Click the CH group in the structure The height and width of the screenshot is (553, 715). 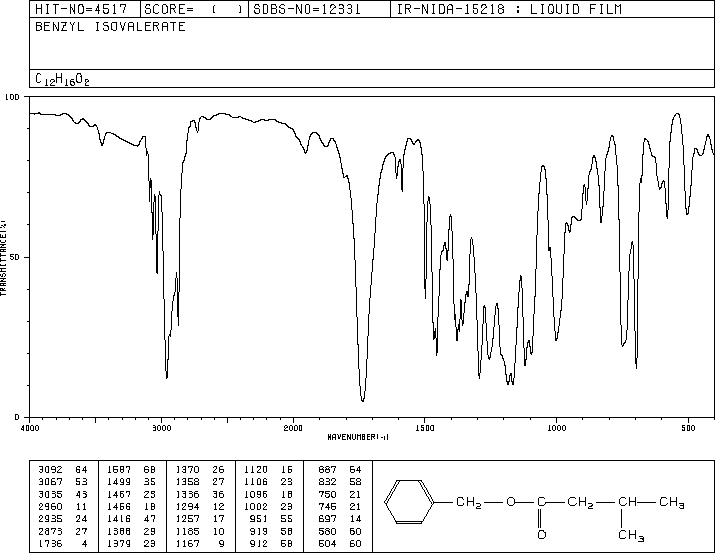627,502
